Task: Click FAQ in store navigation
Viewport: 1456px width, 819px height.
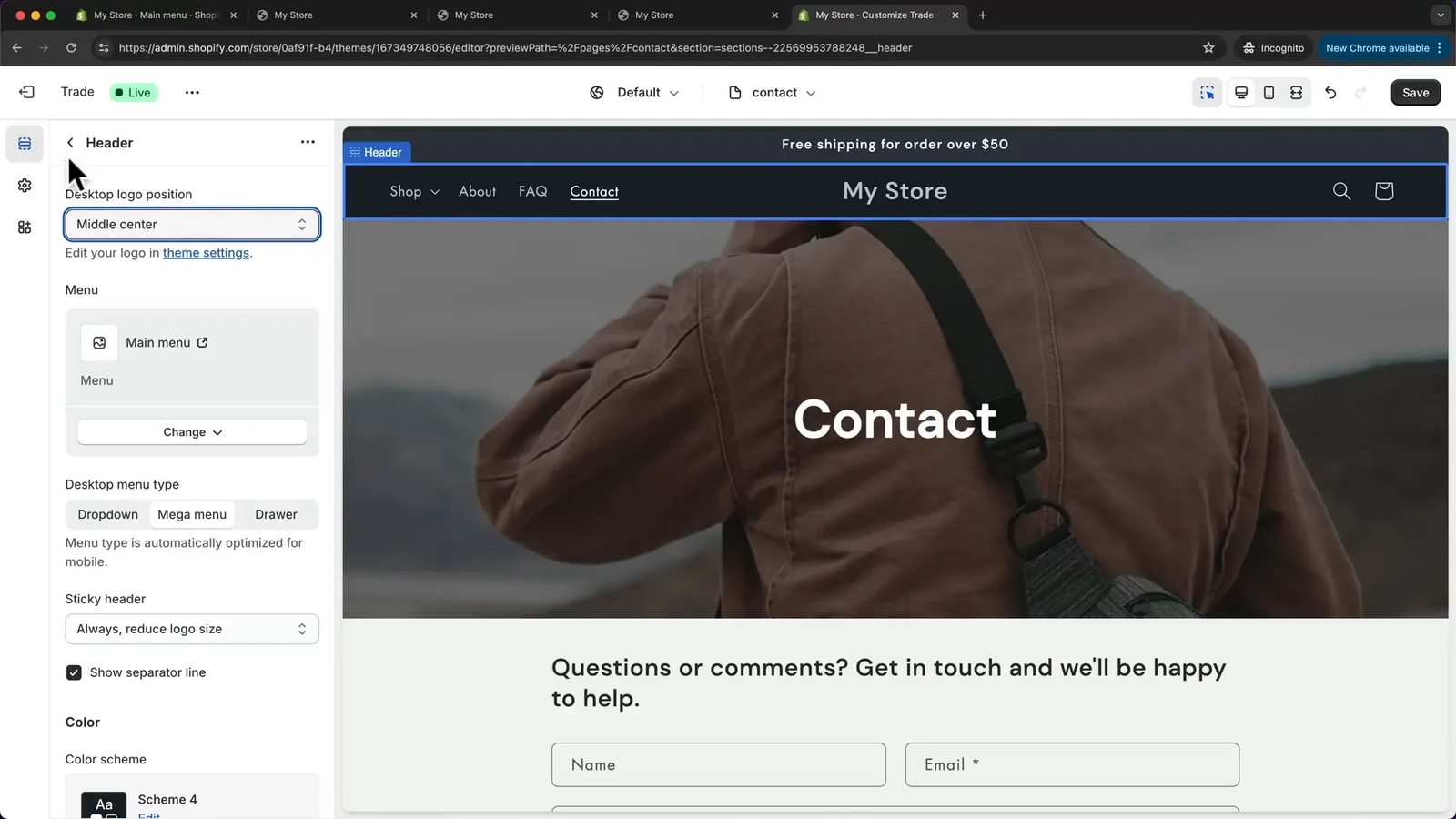Action: [533, 191]
